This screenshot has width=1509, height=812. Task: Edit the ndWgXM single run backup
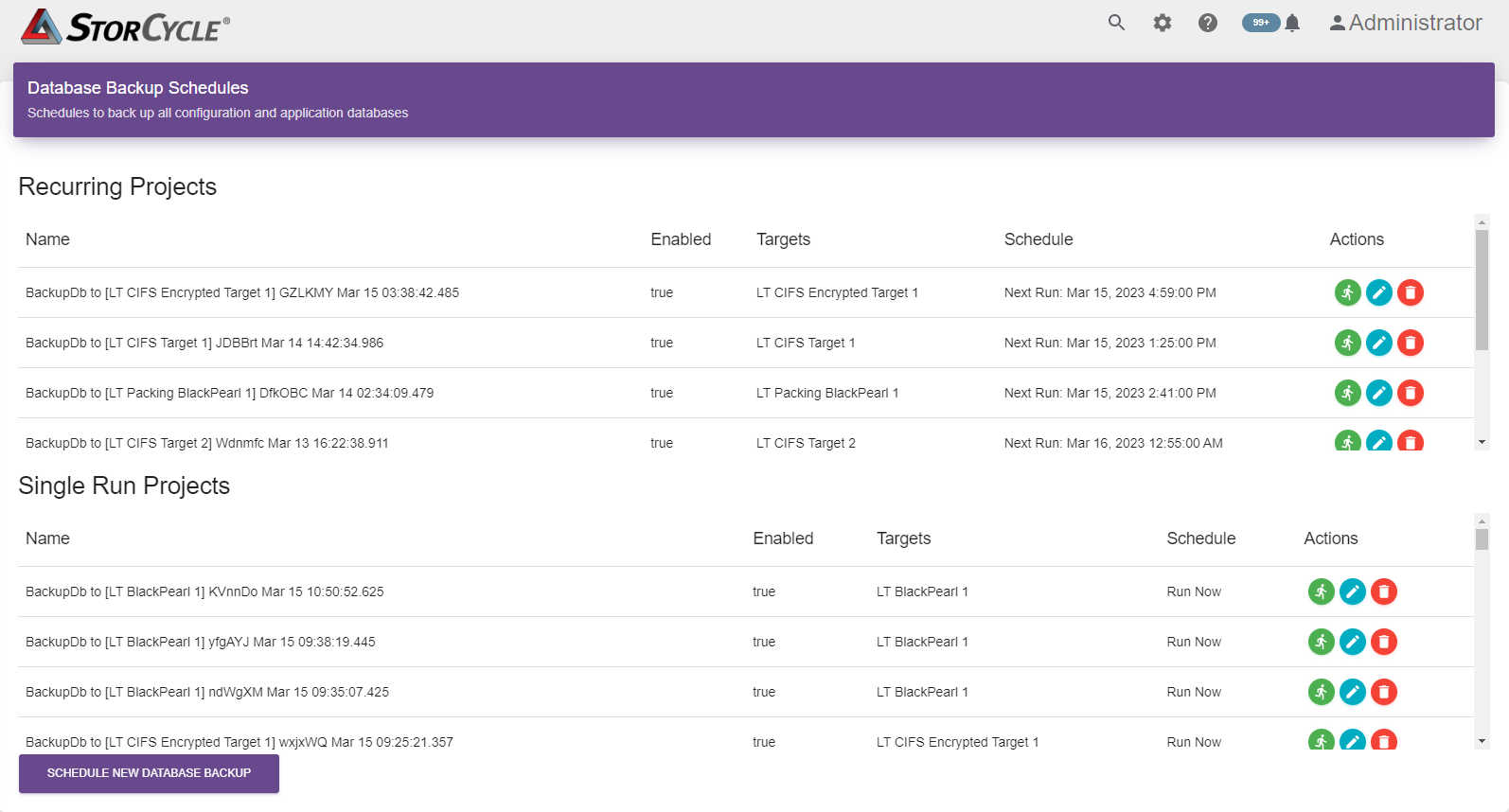pyautogui.click(x=1353, y=692)
